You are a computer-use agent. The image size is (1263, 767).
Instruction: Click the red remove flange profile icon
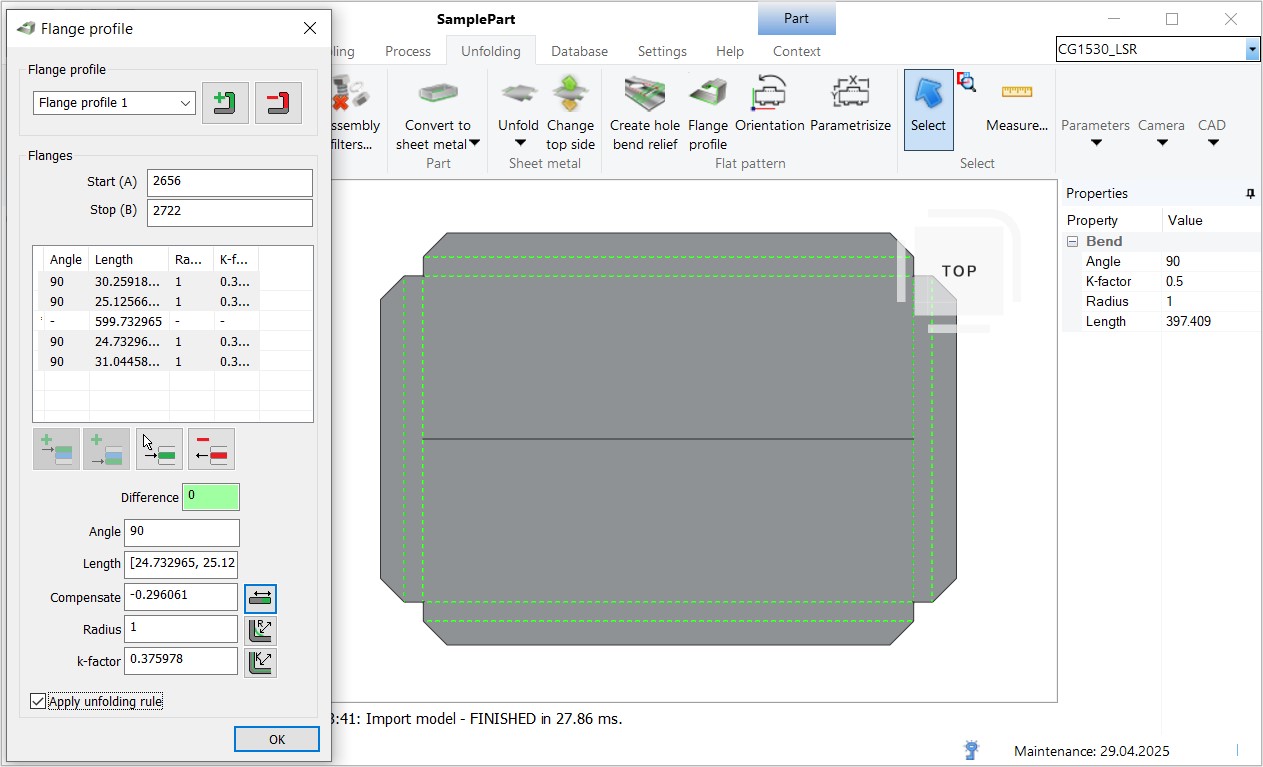coord(278,103)
